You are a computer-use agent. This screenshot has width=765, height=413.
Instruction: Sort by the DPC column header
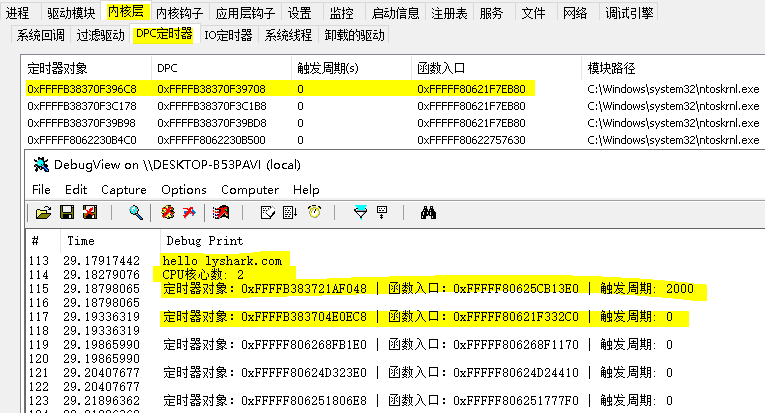[221, 68]
